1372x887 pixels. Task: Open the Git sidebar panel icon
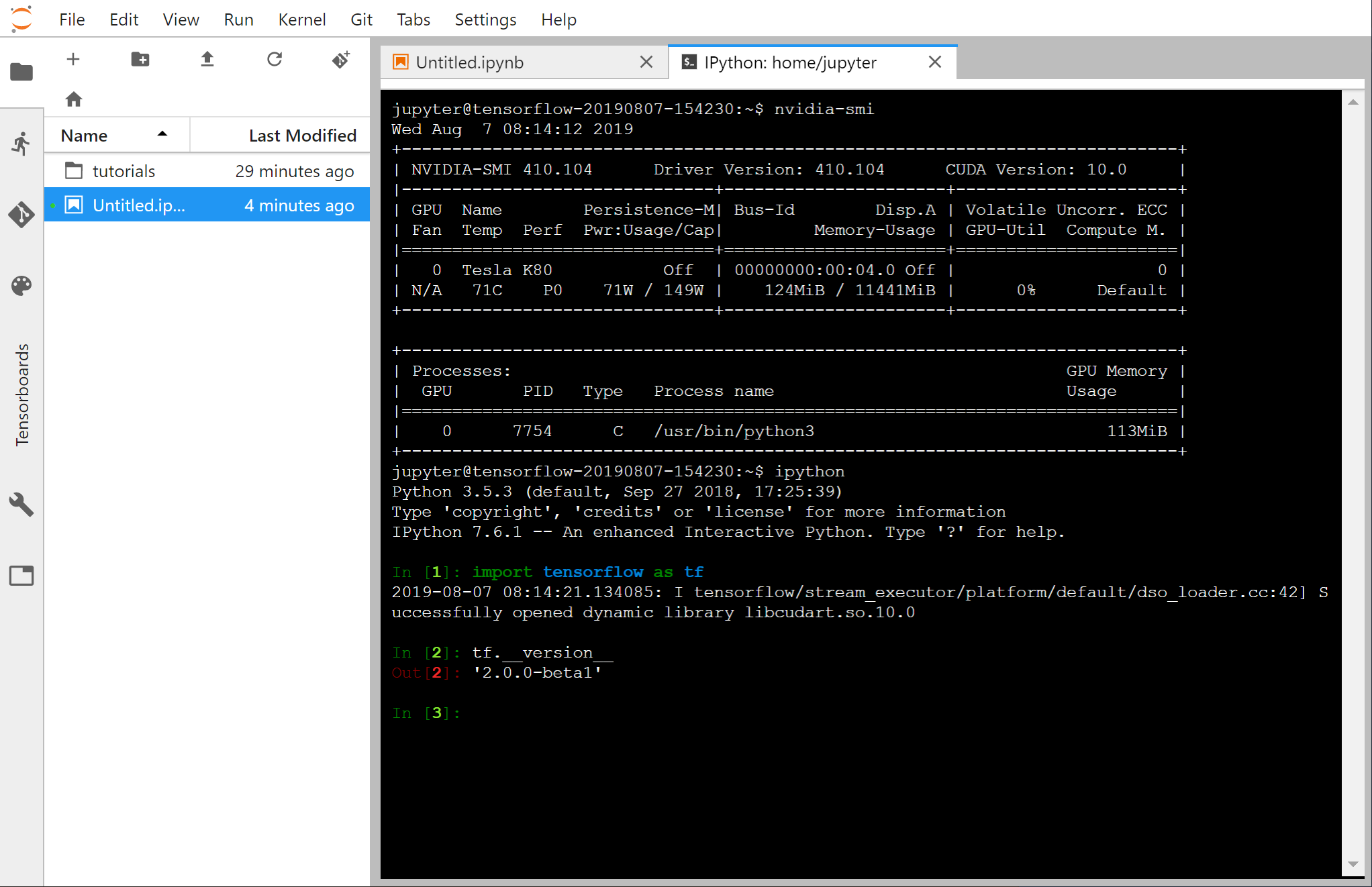click(x=21, y=215)
